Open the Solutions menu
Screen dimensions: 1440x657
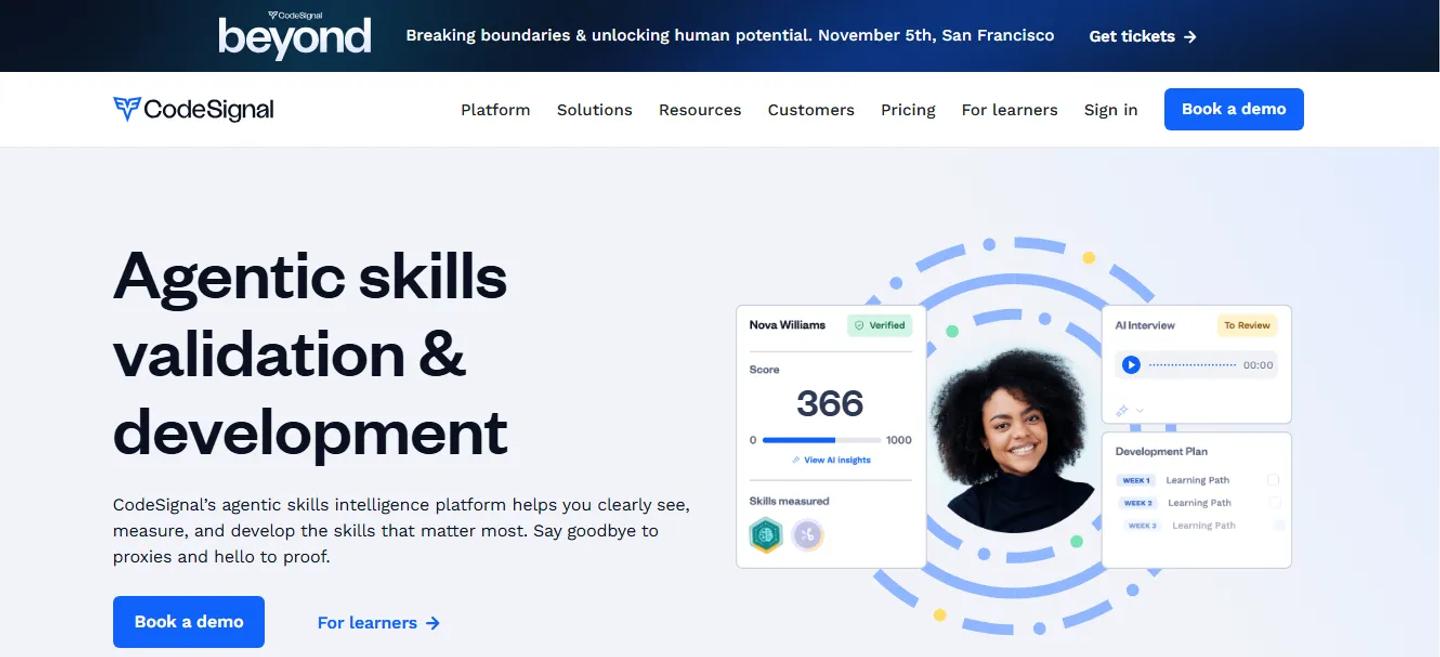[x=595, y=110]
